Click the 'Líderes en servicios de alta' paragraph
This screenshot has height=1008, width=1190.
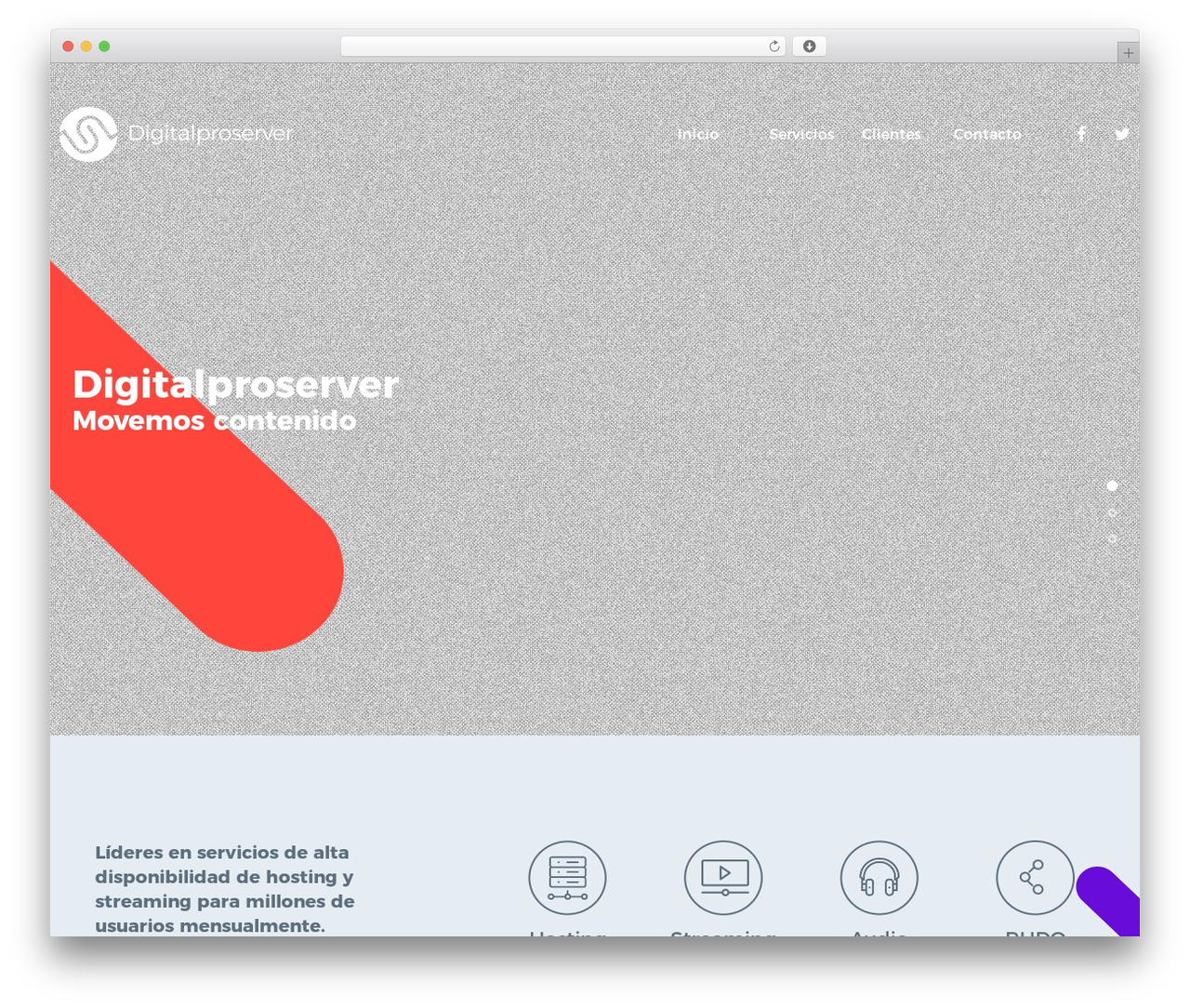pyautogui.click(x=225, y=889)
